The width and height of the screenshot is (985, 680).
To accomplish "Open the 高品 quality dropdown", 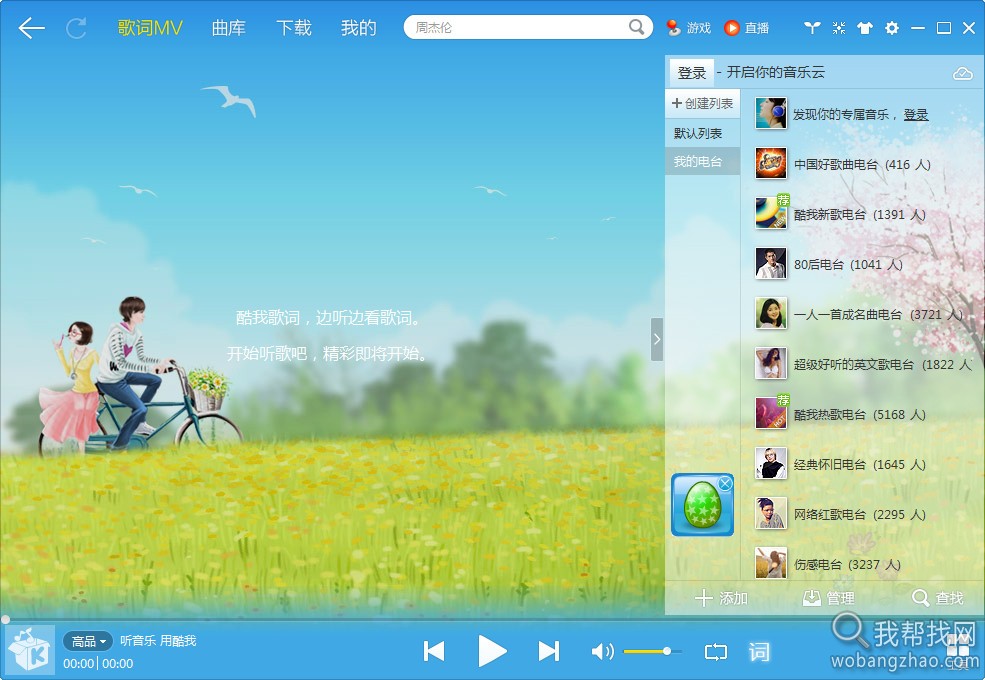I will point(88,641).
